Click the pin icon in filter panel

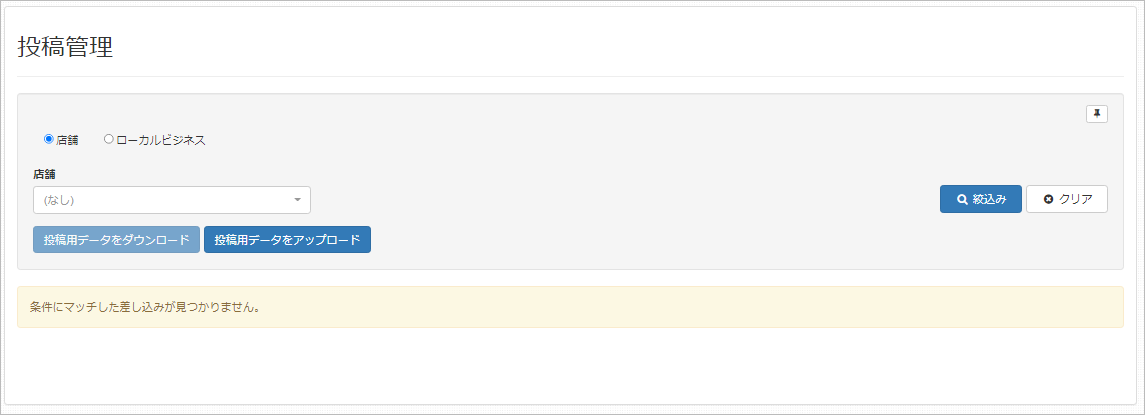(1097, 114)
